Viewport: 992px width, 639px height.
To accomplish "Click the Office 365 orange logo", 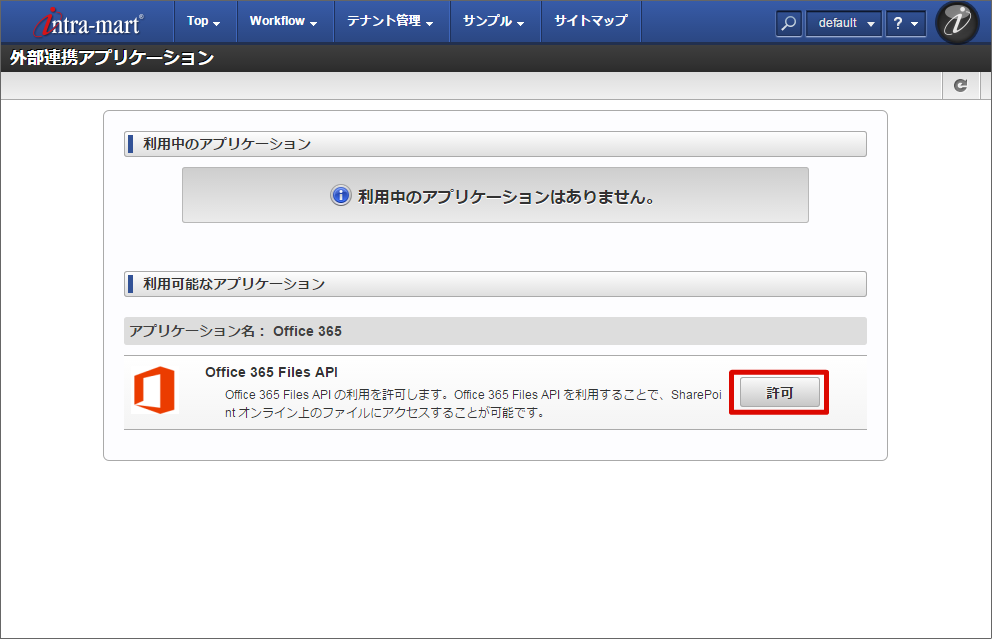I will pos(154,390).
